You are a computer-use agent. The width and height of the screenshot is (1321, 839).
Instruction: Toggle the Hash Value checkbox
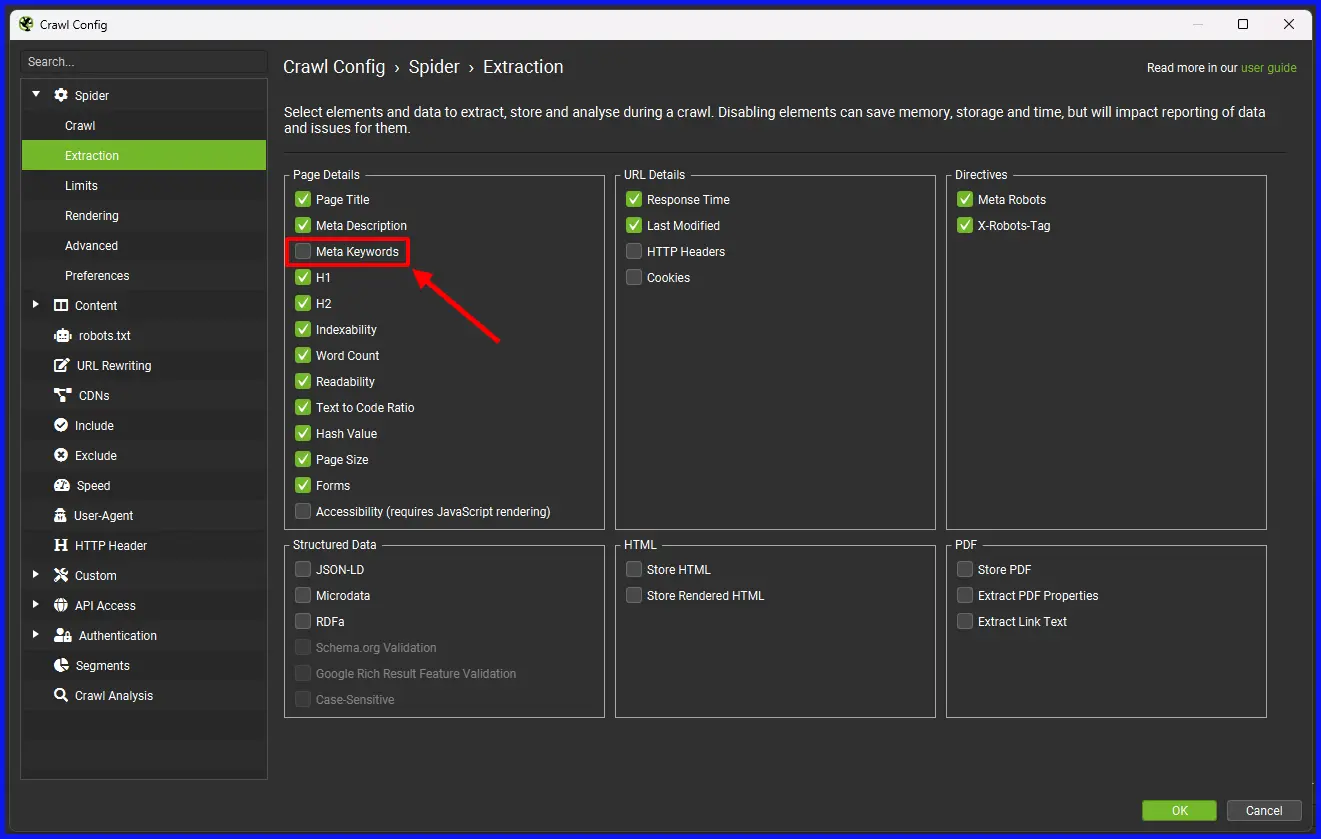303,433
